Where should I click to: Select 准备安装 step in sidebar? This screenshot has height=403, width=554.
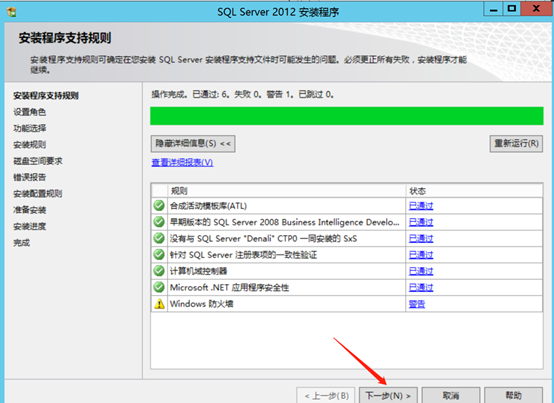pyautogui.click(x=30, y=210)
